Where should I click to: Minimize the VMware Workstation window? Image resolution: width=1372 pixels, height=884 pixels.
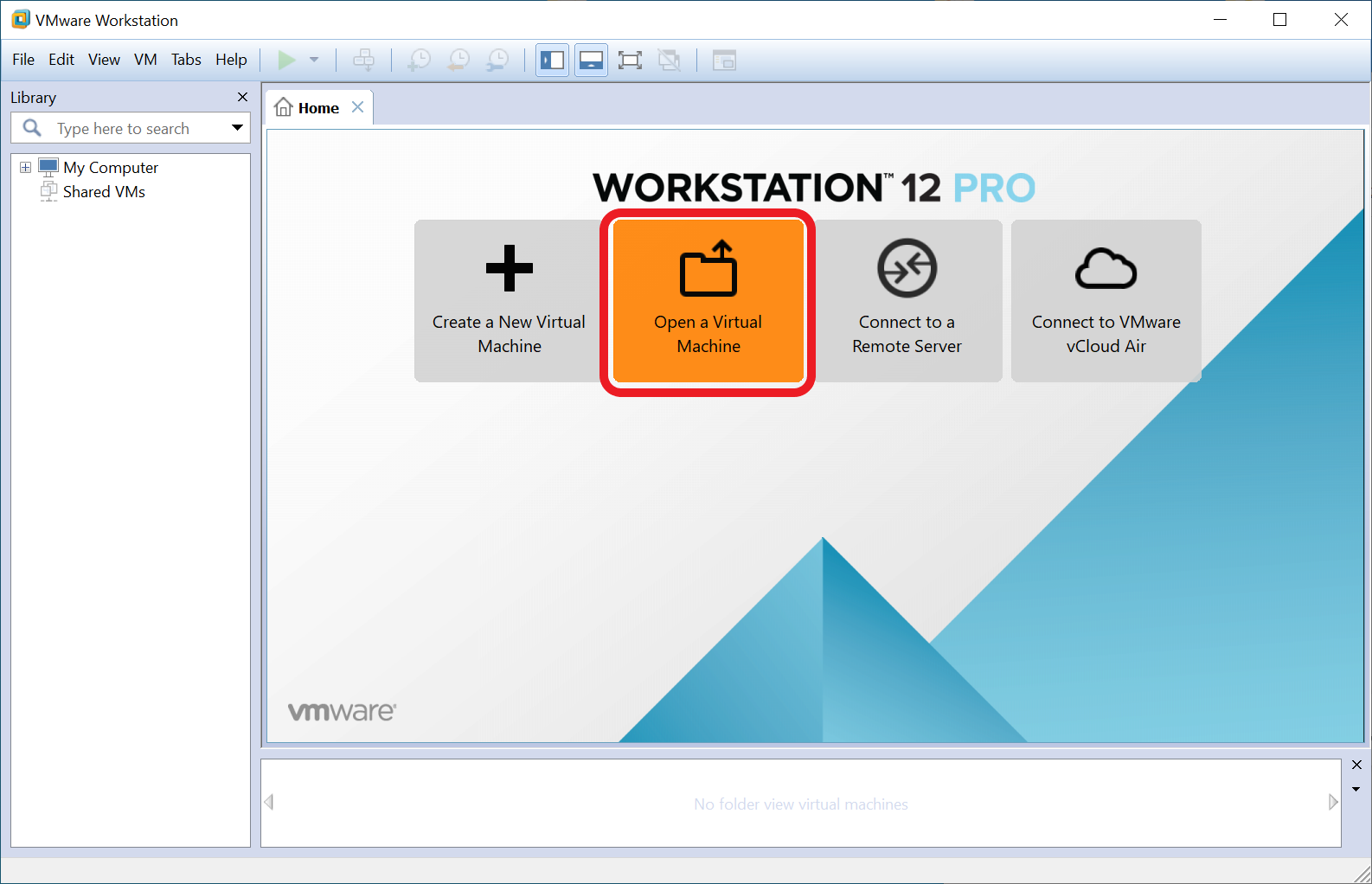(x=1221, y=19)
